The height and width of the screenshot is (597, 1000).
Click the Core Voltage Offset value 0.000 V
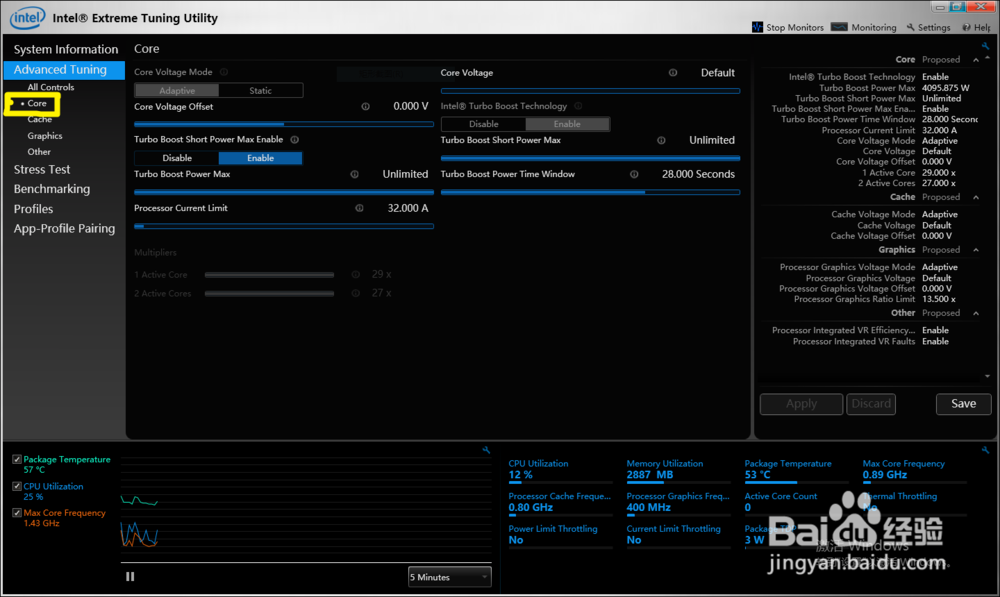pyautogui.click(x=411, y=107)
